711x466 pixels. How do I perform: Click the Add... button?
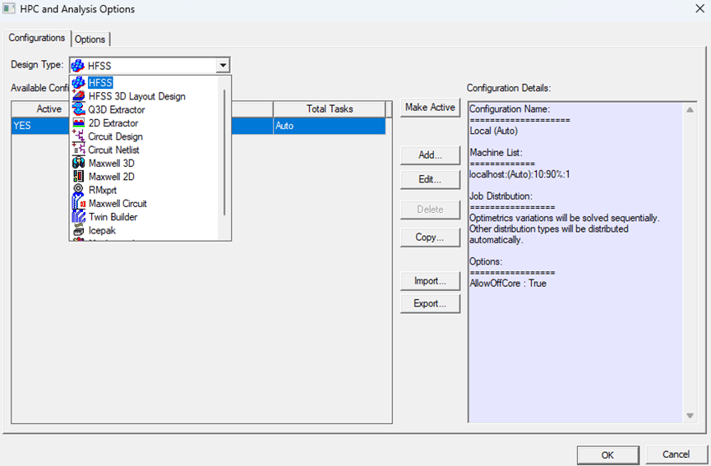click(430, 155)
